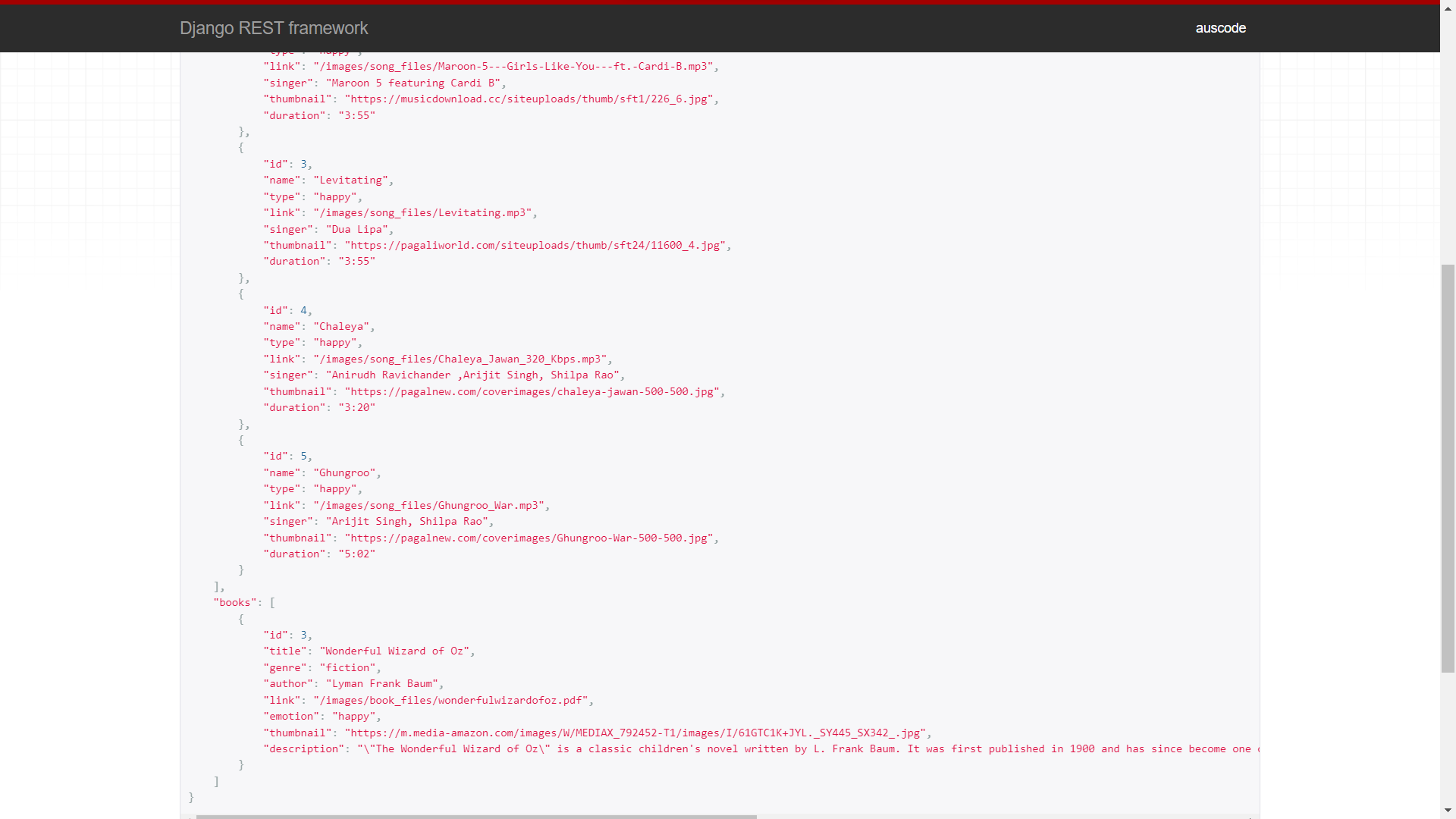Click the "type": "happy" value of Ghungroo
This screenshot has height=819, width=1456.
pos(334,489)
